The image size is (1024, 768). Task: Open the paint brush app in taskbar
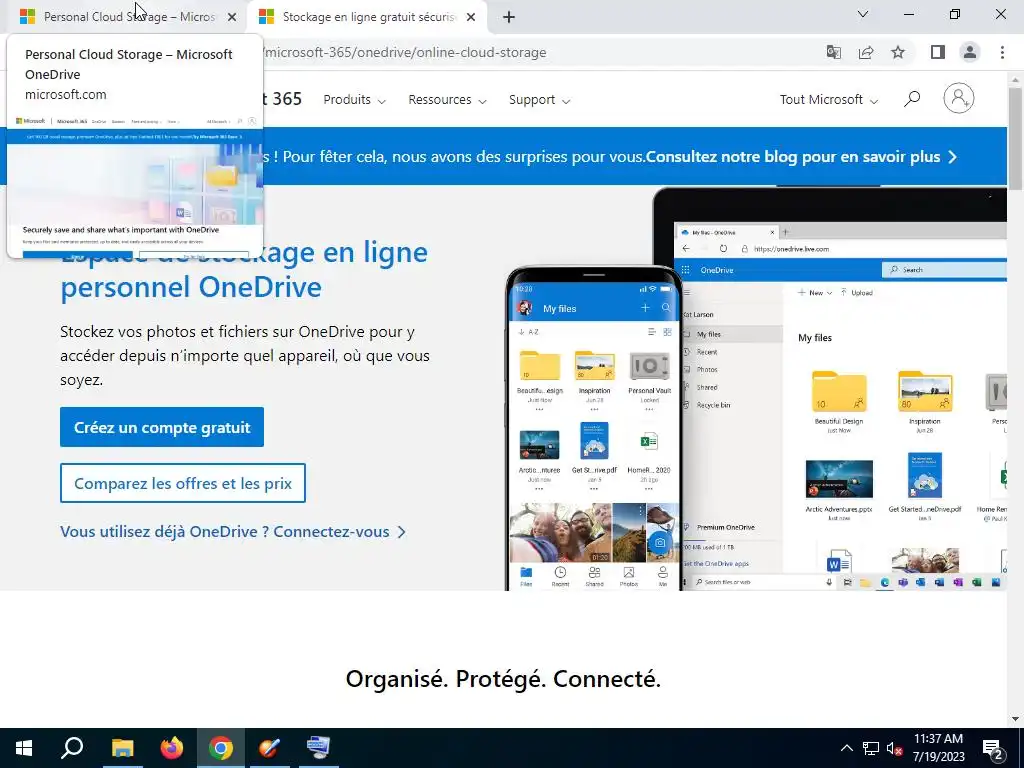coord(270,748)
